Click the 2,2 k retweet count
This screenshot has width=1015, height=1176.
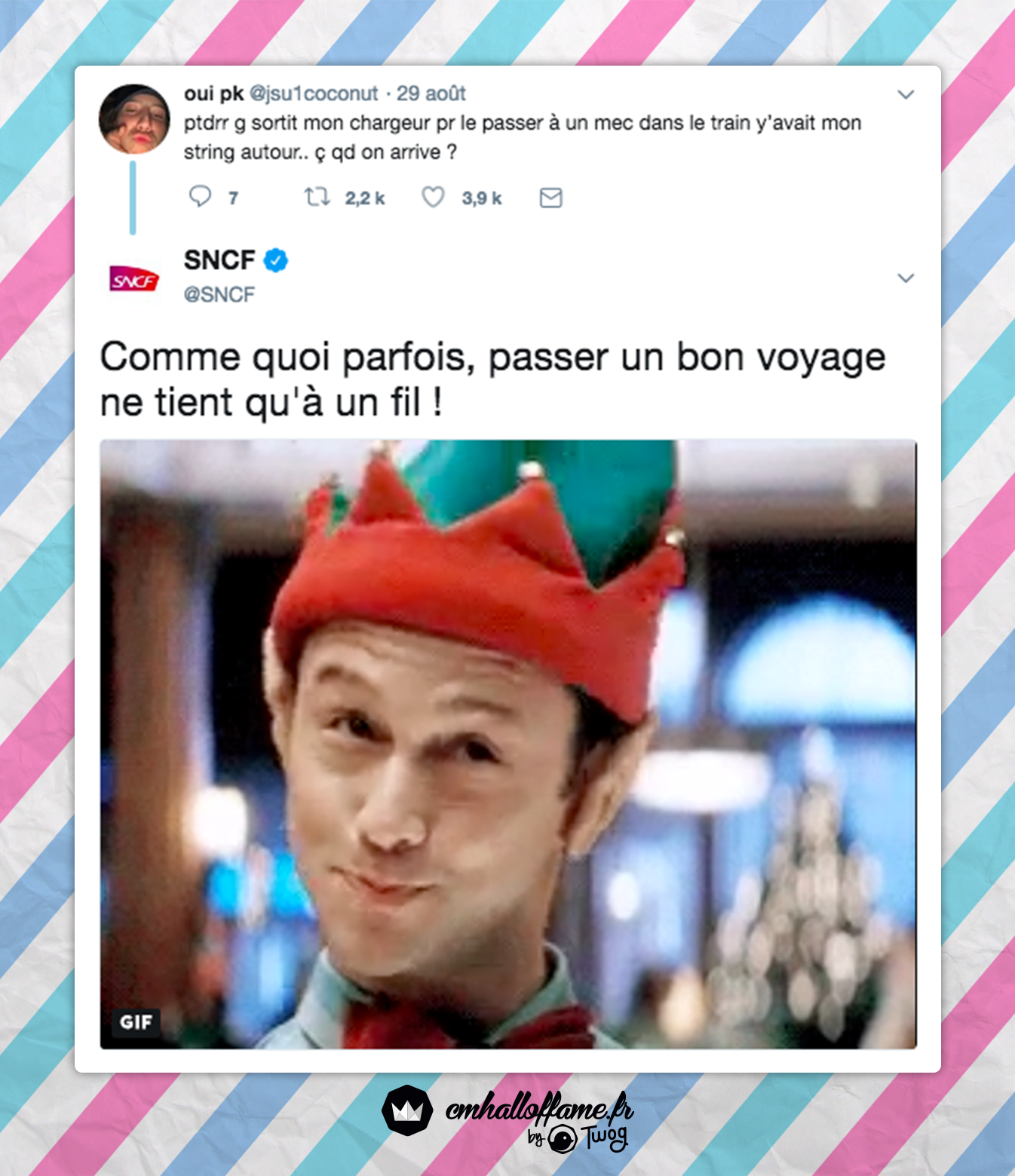coord(365,198)
